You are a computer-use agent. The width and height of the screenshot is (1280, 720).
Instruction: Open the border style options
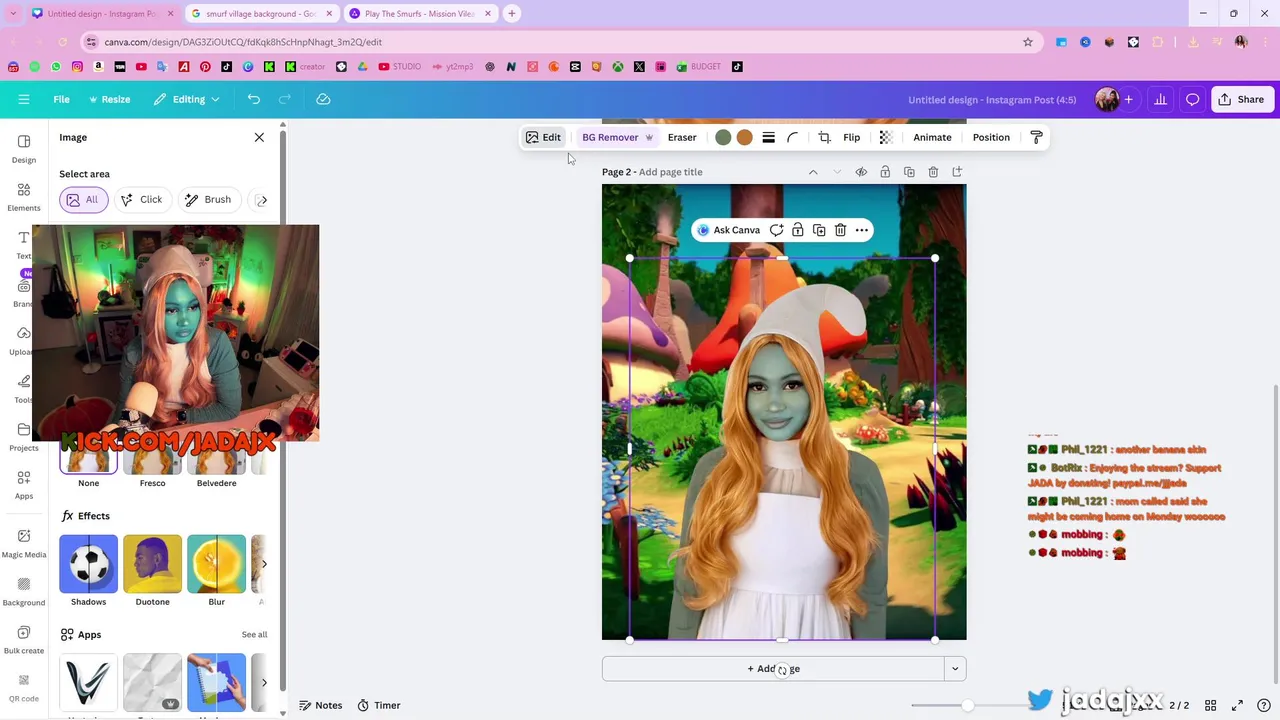[768, 138]
